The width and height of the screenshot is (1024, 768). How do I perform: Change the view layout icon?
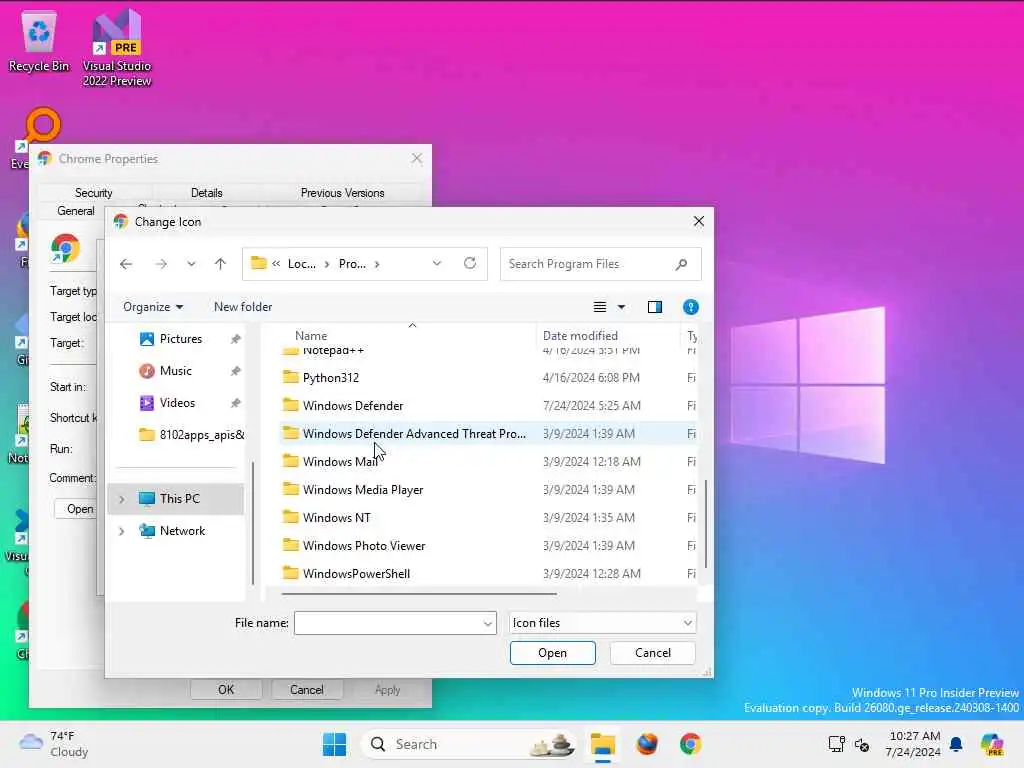click(x=600, y=307)
